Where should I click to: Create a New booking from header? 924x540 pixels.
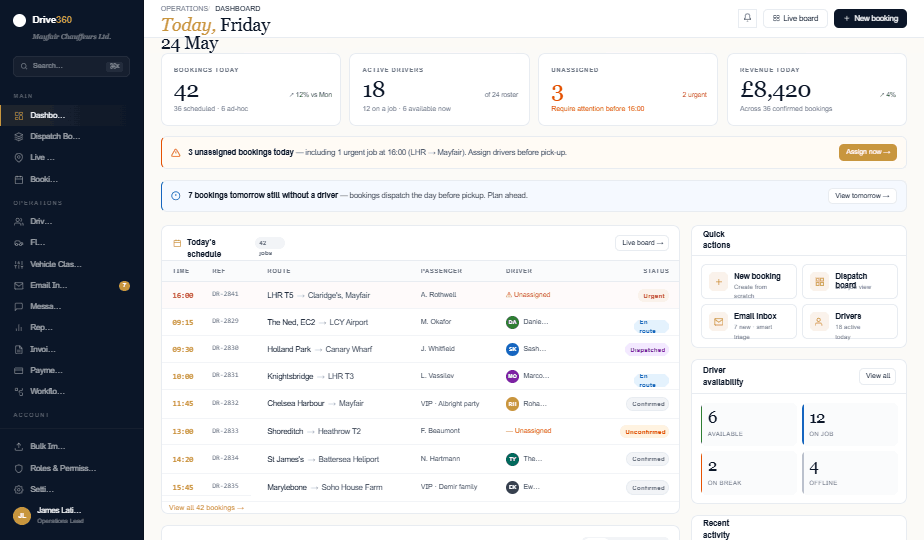[x=870, y=18]
